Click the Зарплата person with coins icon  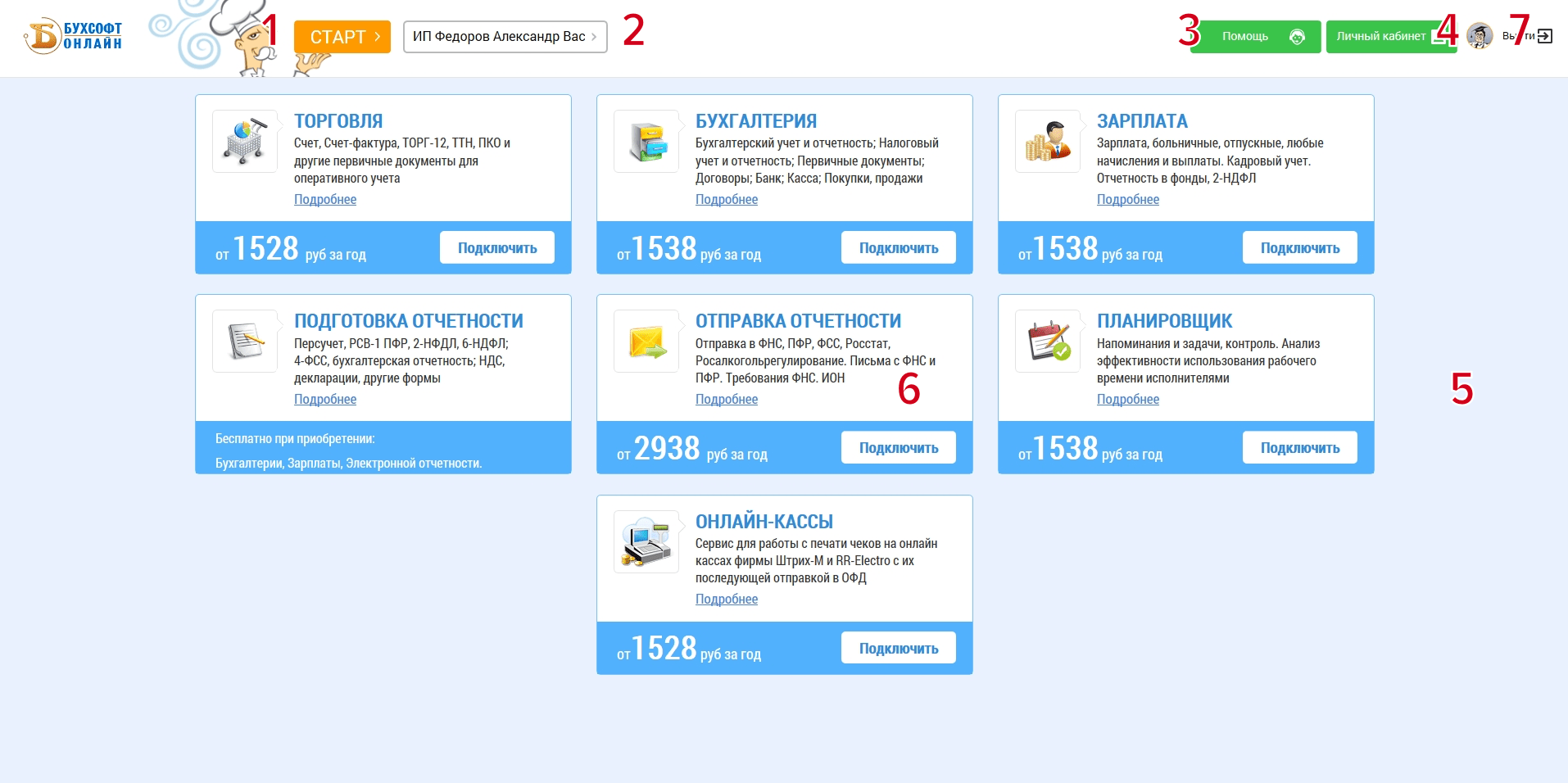pos(1048,142)
